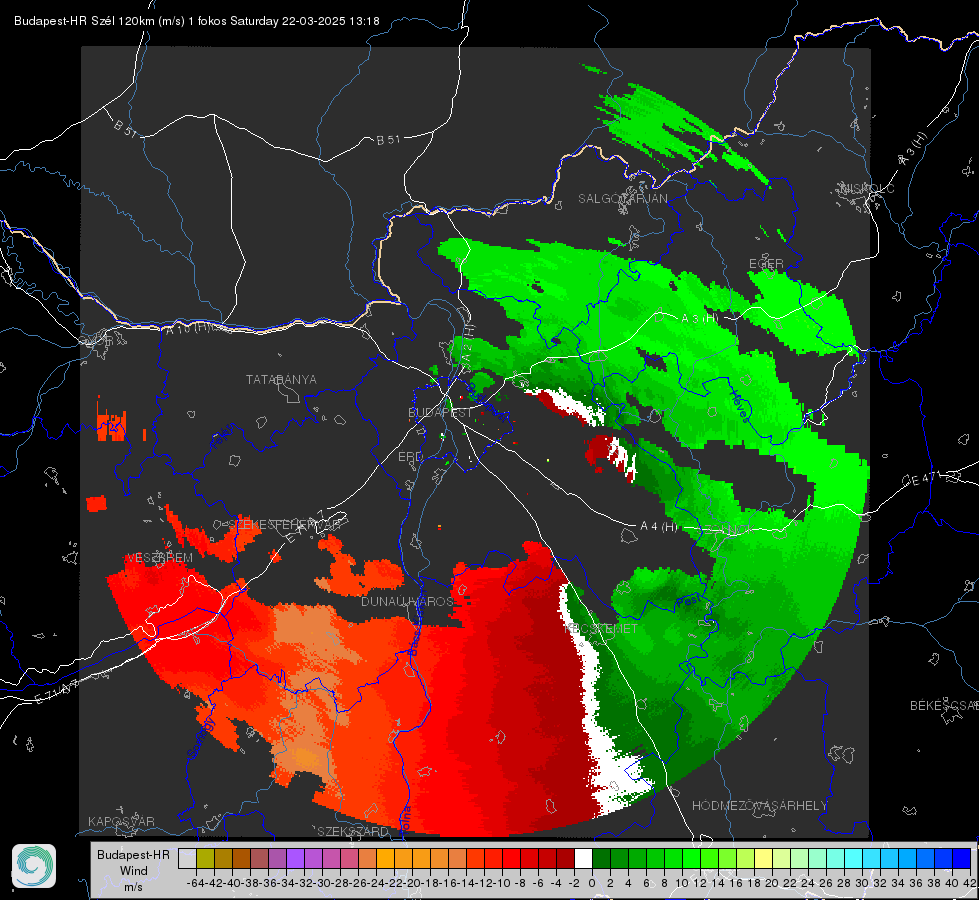This screenshot has height=900, width=979.
Task: Click the Heves county label
Action: tap(739, 406)
